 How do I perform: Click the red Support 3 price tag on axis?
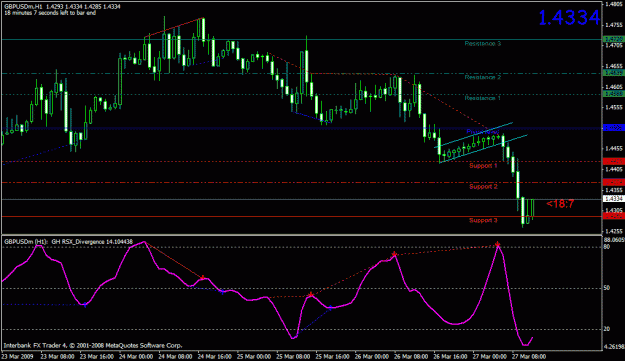tap(614, 216)
